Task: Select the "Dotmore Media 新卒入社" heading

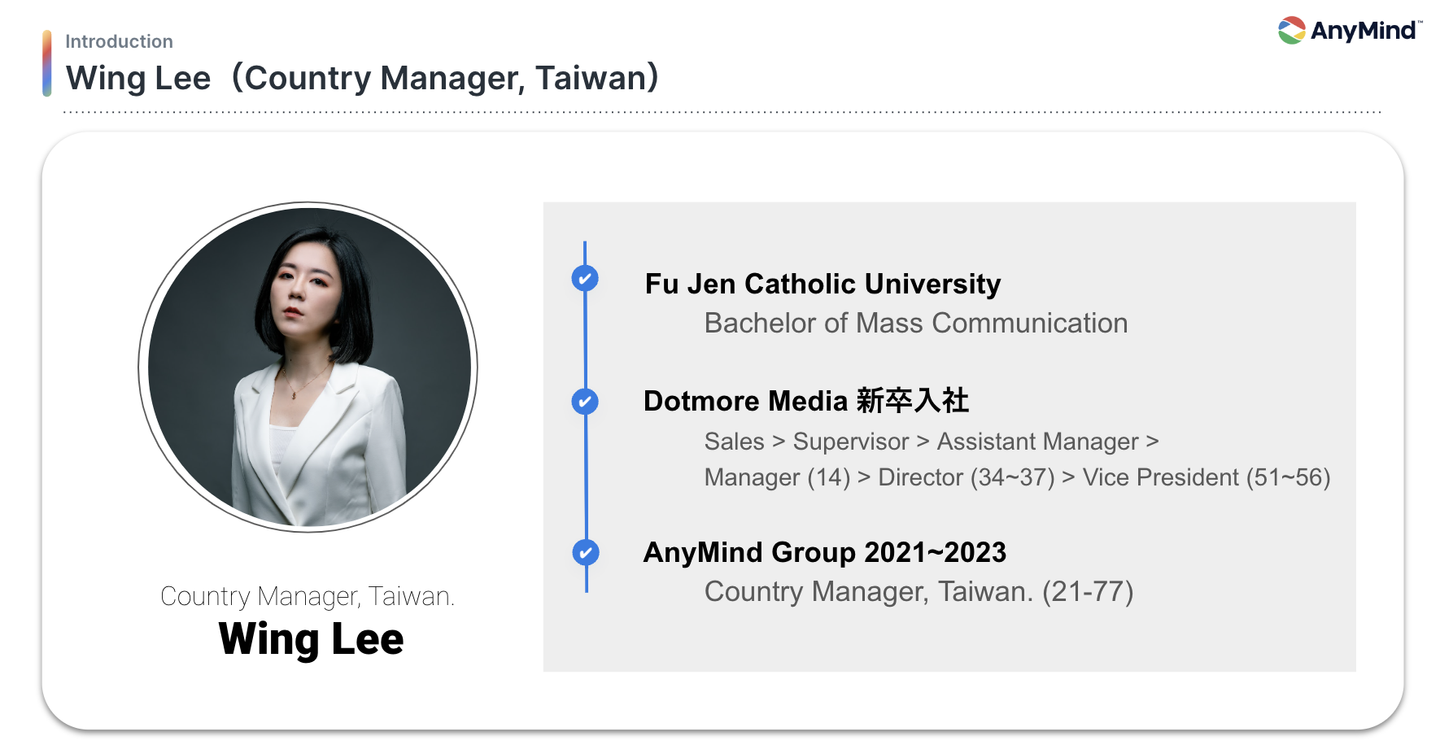Action: pos(806,401)
